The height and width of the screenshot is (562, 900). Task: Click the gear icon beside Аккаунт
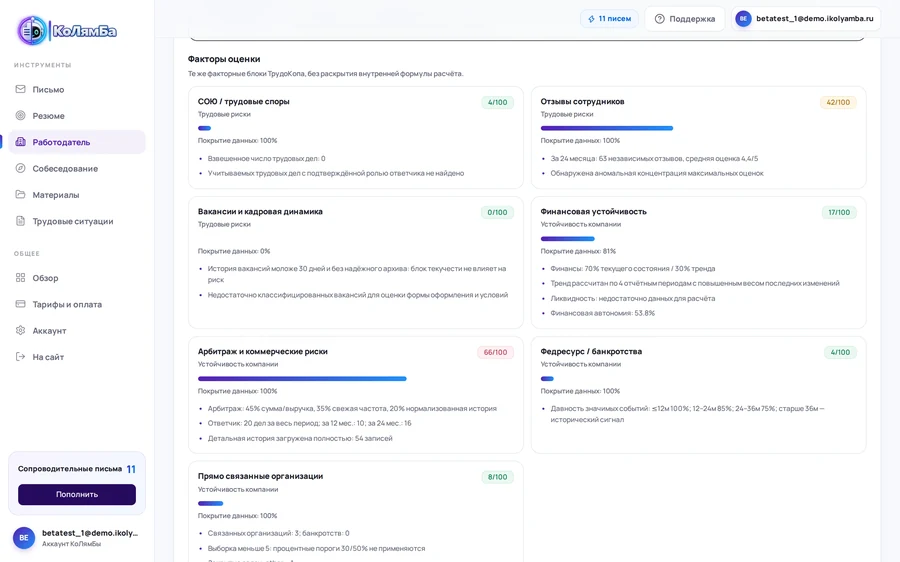pyautogui.click(x=21, y=331)
